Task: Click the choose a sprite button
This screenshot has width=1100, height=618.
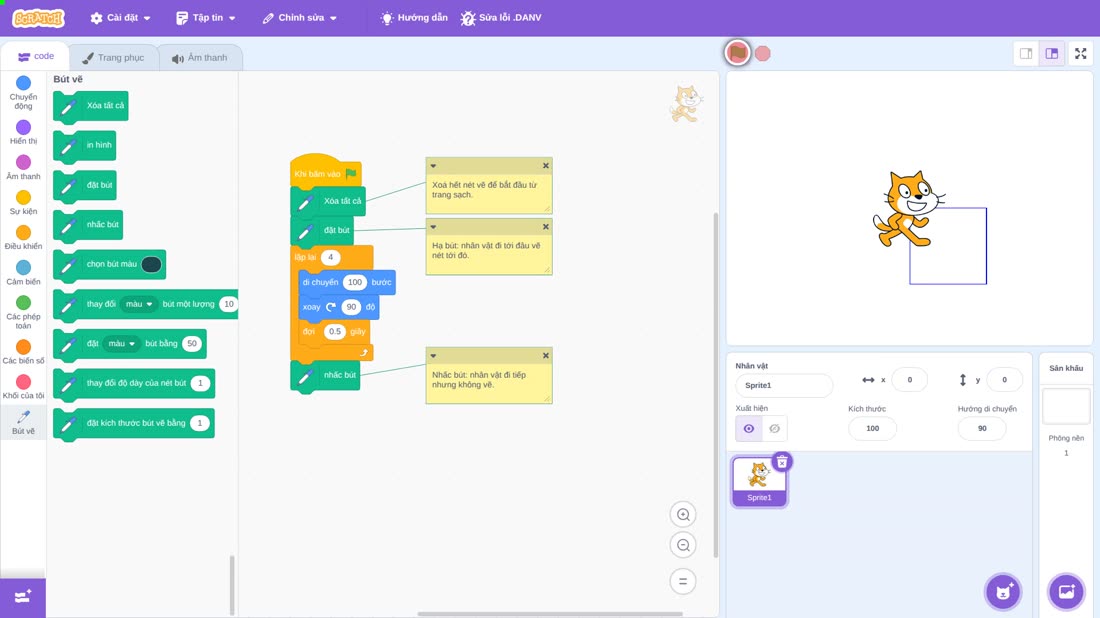Action: pos(1003,591)
